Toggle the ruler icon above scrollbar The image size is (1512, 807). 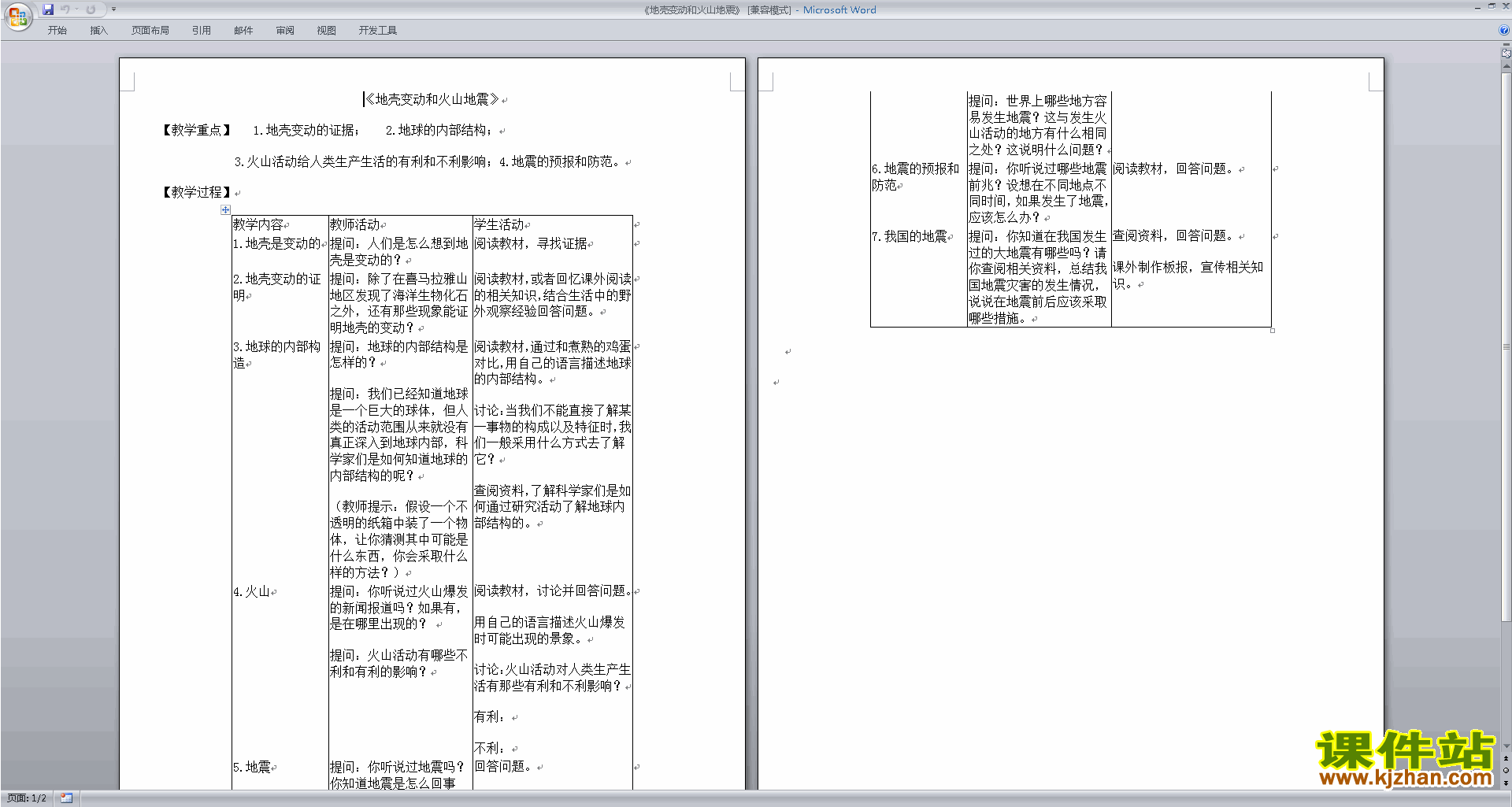tap(1506, 54)
